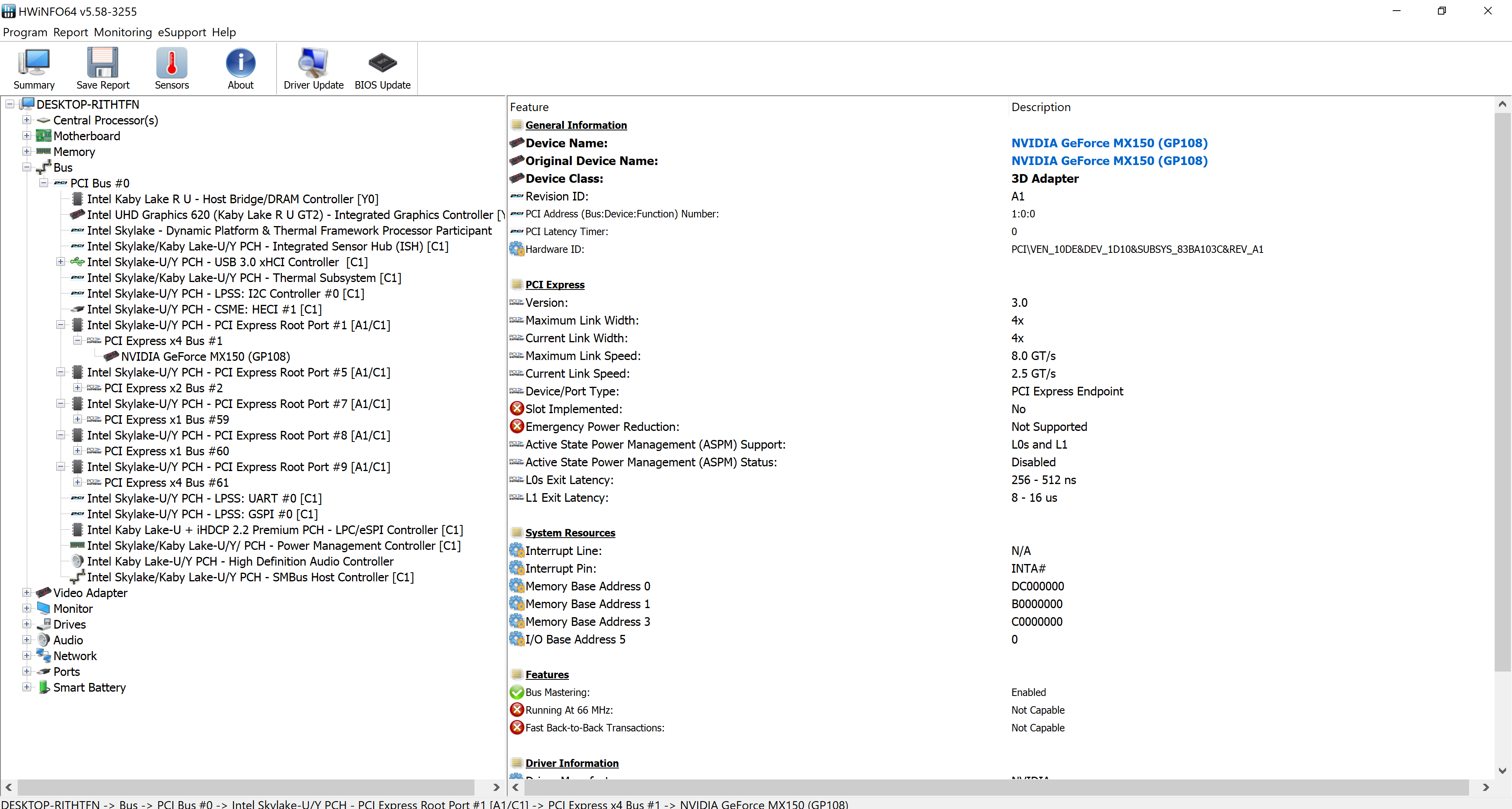
Task: Expand the Memory node
Action: tap(26, 152)
